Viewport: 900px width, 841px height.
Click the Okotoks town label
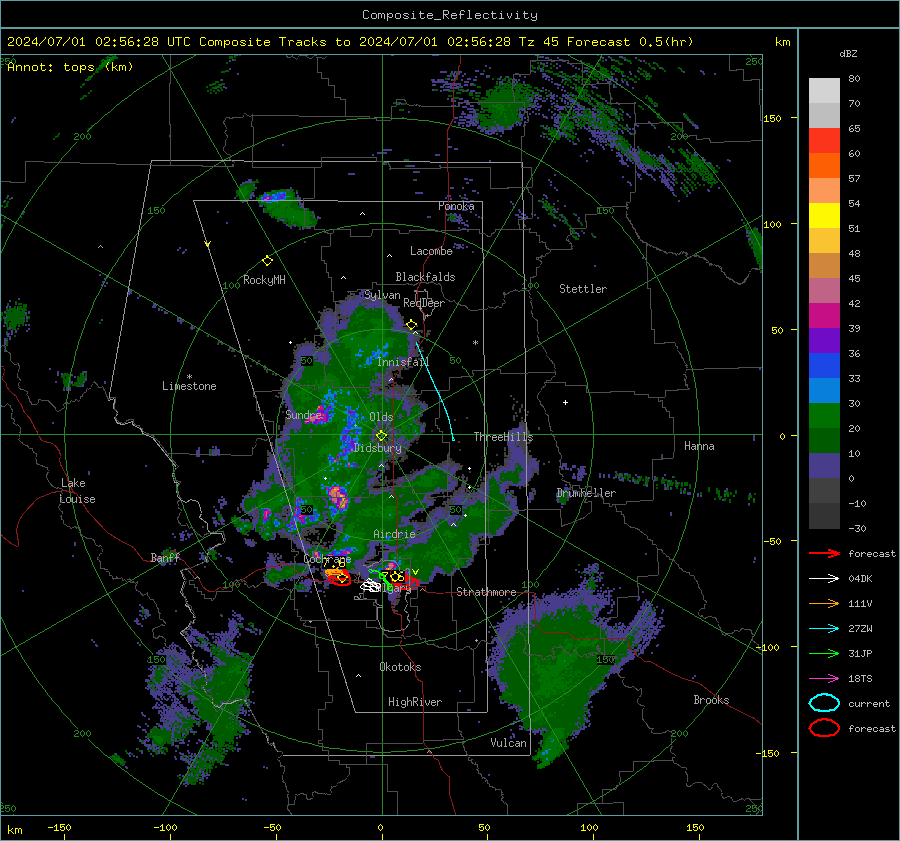tap(400, 667)
